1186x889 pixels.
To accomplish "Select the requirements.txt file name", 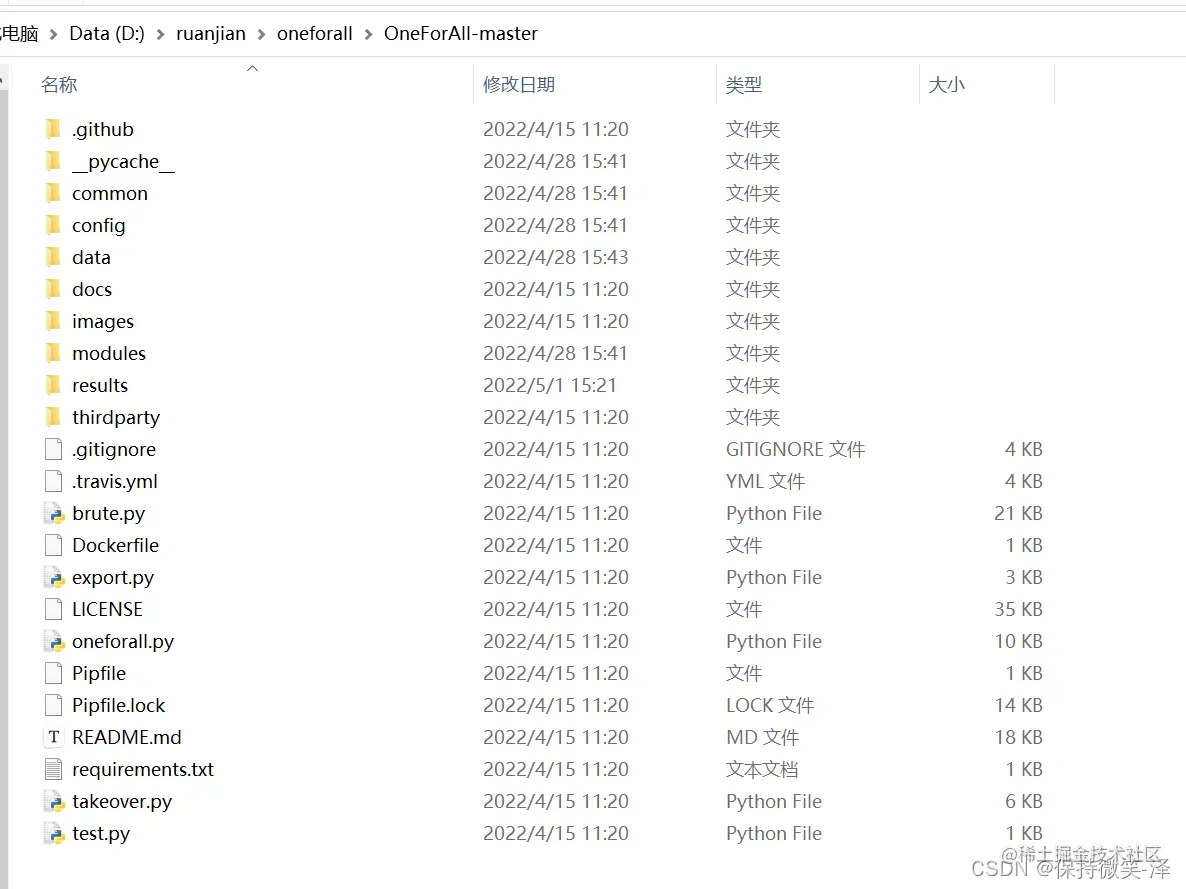I will coord(143,769).
